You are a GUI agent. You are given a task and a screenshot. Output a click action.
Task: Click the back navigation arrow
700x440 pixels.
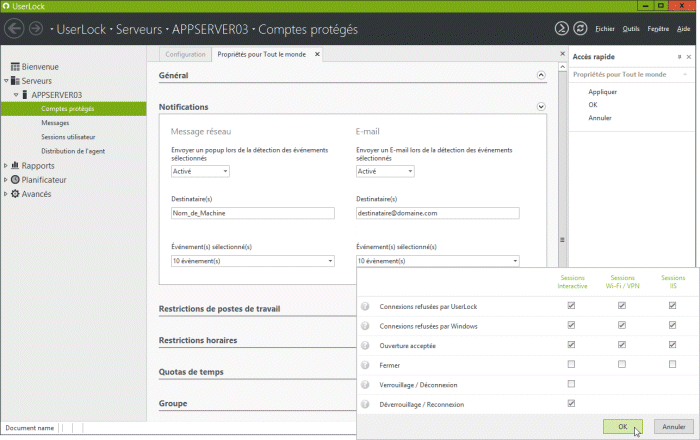point(14,29)
